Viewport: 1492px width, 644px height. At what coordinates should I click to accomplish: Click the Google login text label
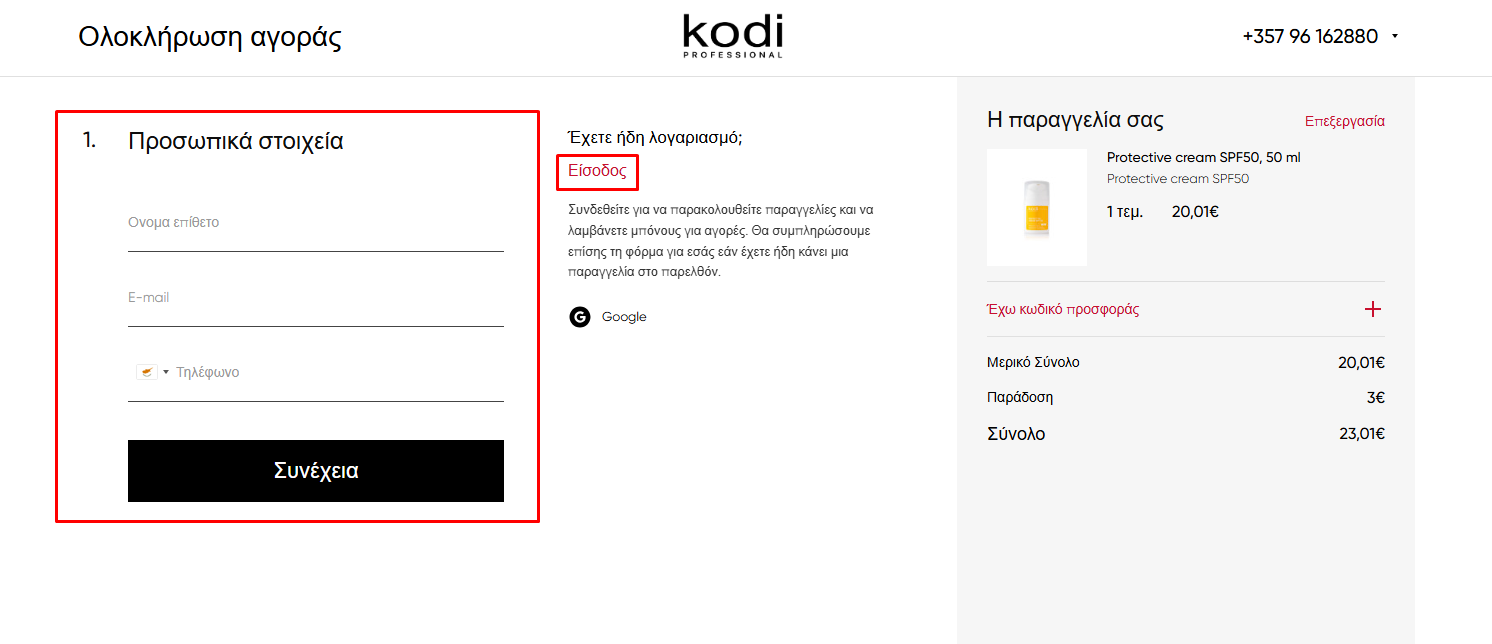624,317
